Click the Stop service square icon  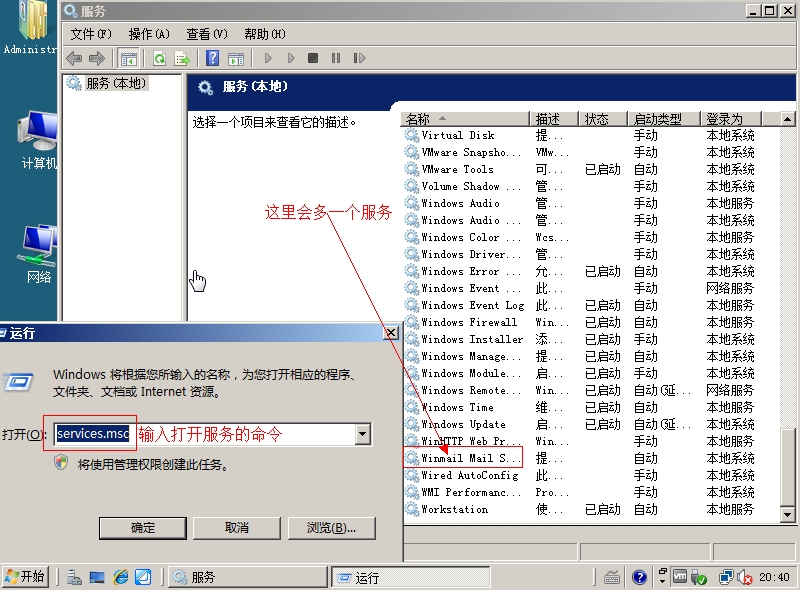(x=313, y=58)
